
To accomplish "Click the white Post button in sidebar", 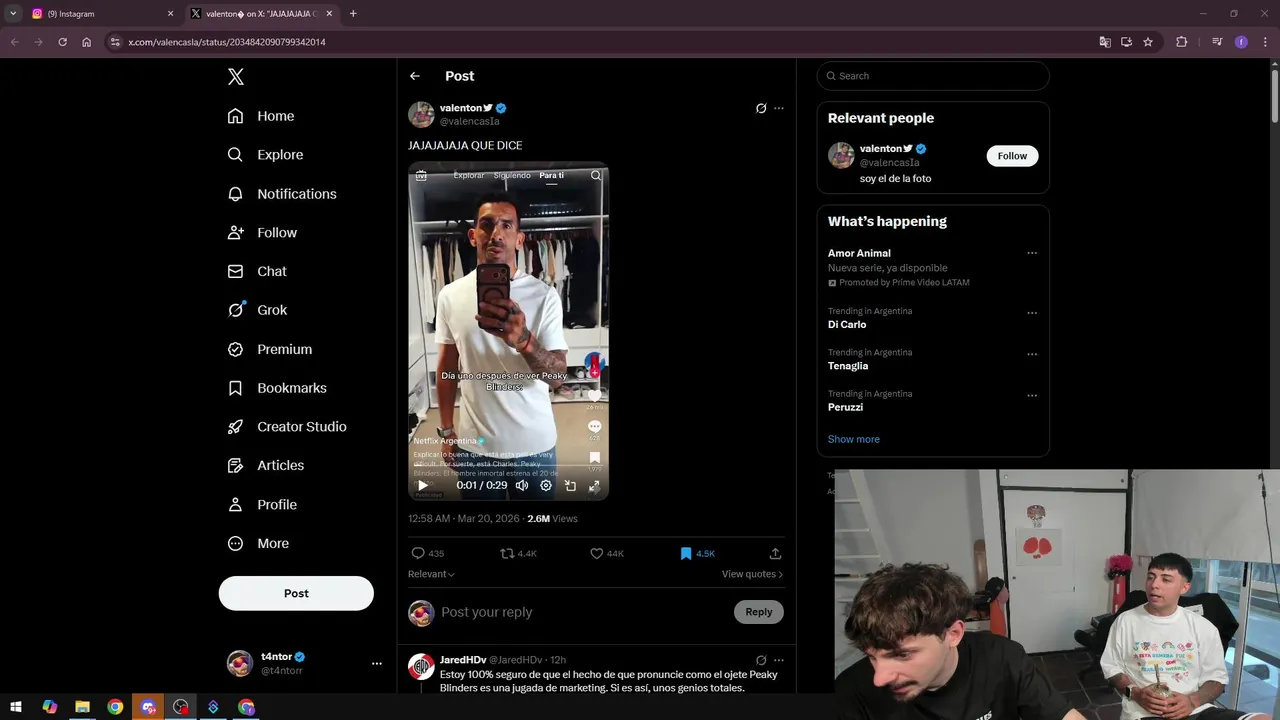I will click(296, 593).
